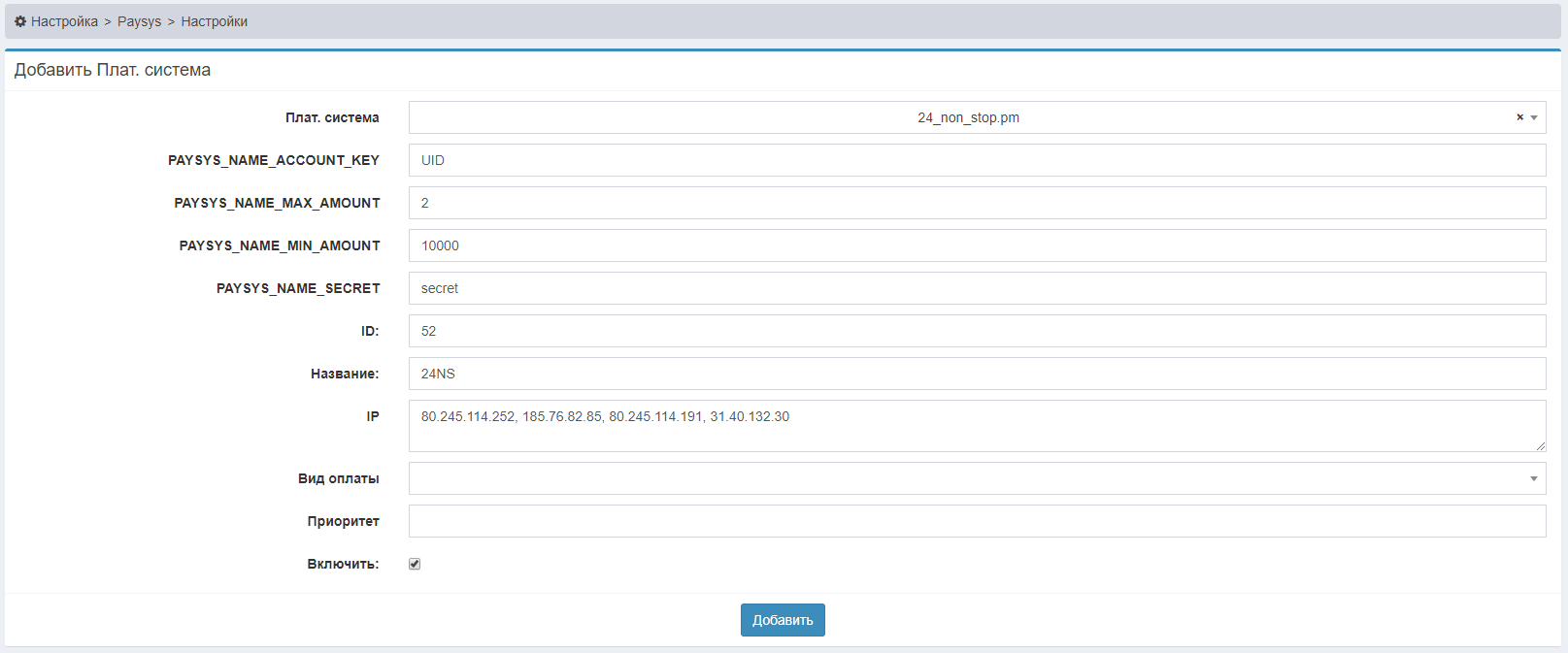Focus the PAYSYS_NAME_SECRET input field
Image resolution: width=1568 pixels, height=653 pixels.
[x=977, y=288]
